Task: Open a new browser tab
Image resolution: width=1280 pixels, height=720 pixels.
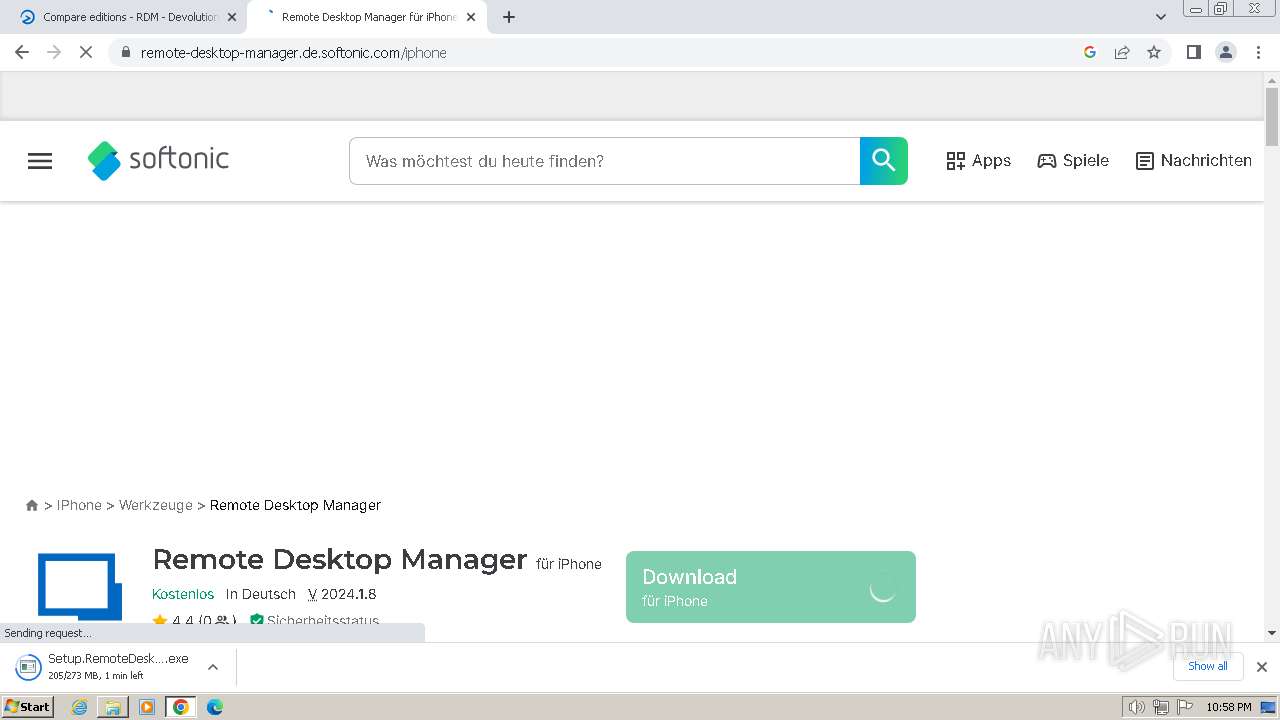Action: click(x=509, y=17)
